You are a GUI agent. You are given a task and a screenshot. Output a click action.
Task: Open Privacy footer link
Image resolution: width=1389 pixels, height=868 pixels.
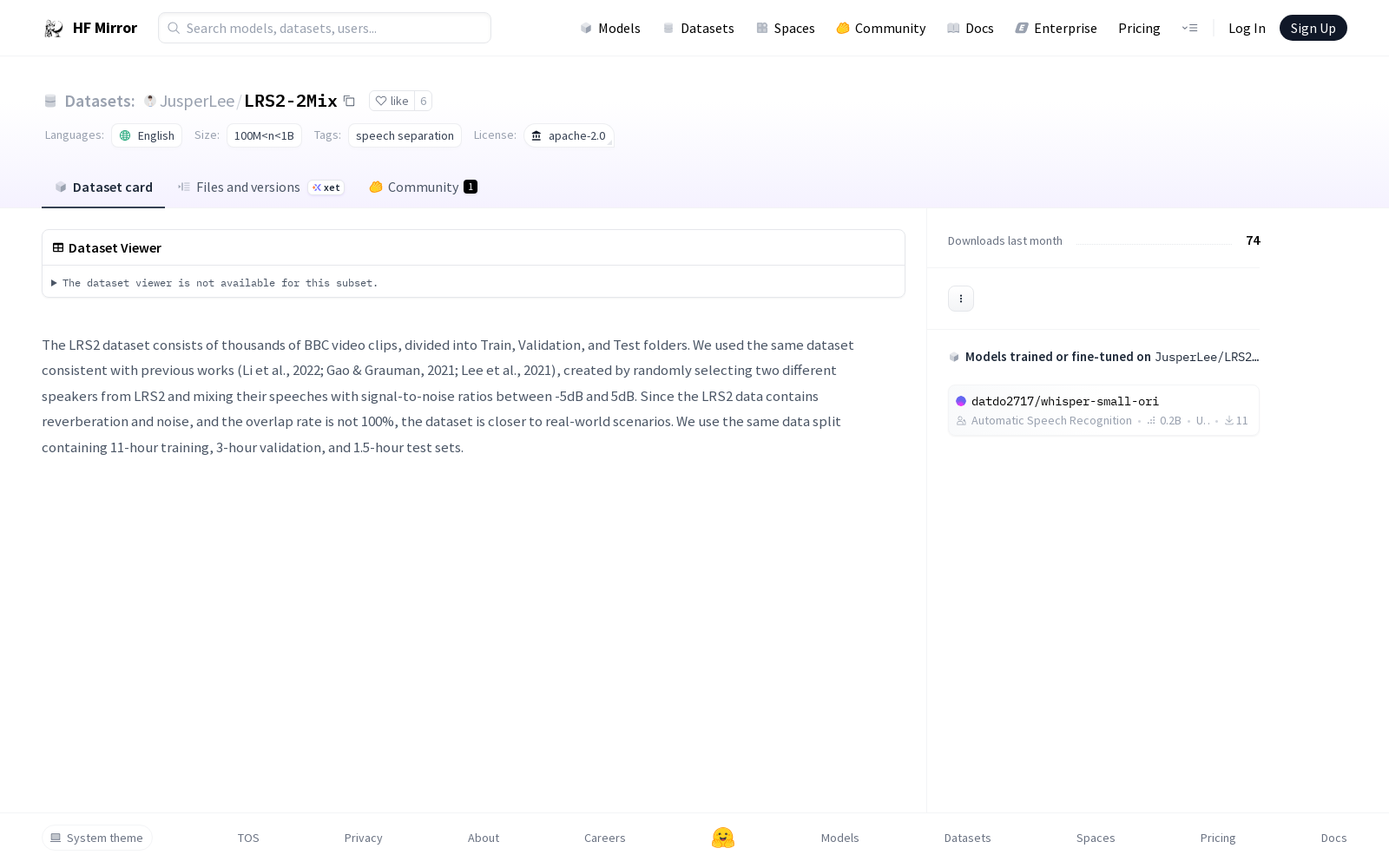(363, 838)
